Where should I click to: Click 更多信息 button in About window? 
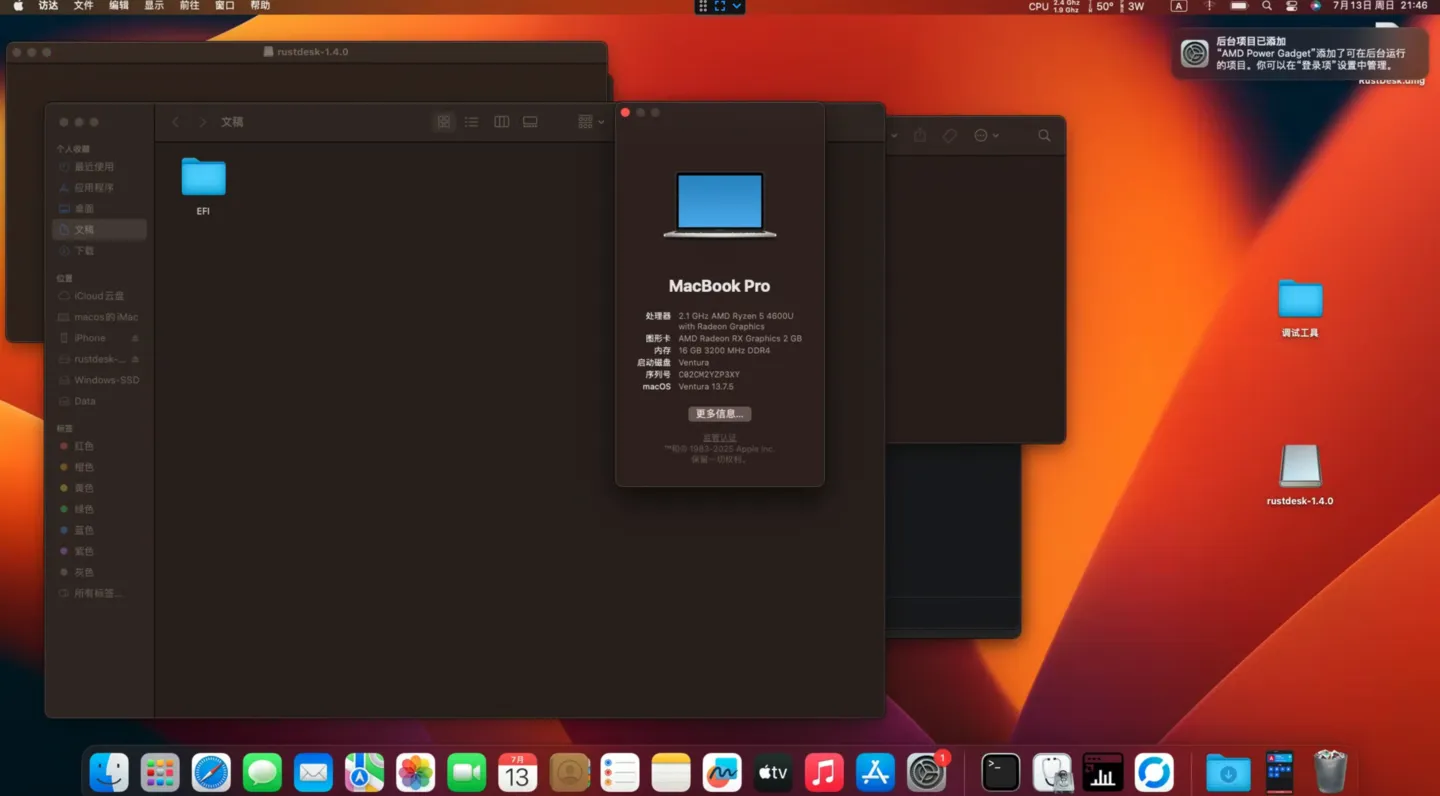click(x=720, y=414)
